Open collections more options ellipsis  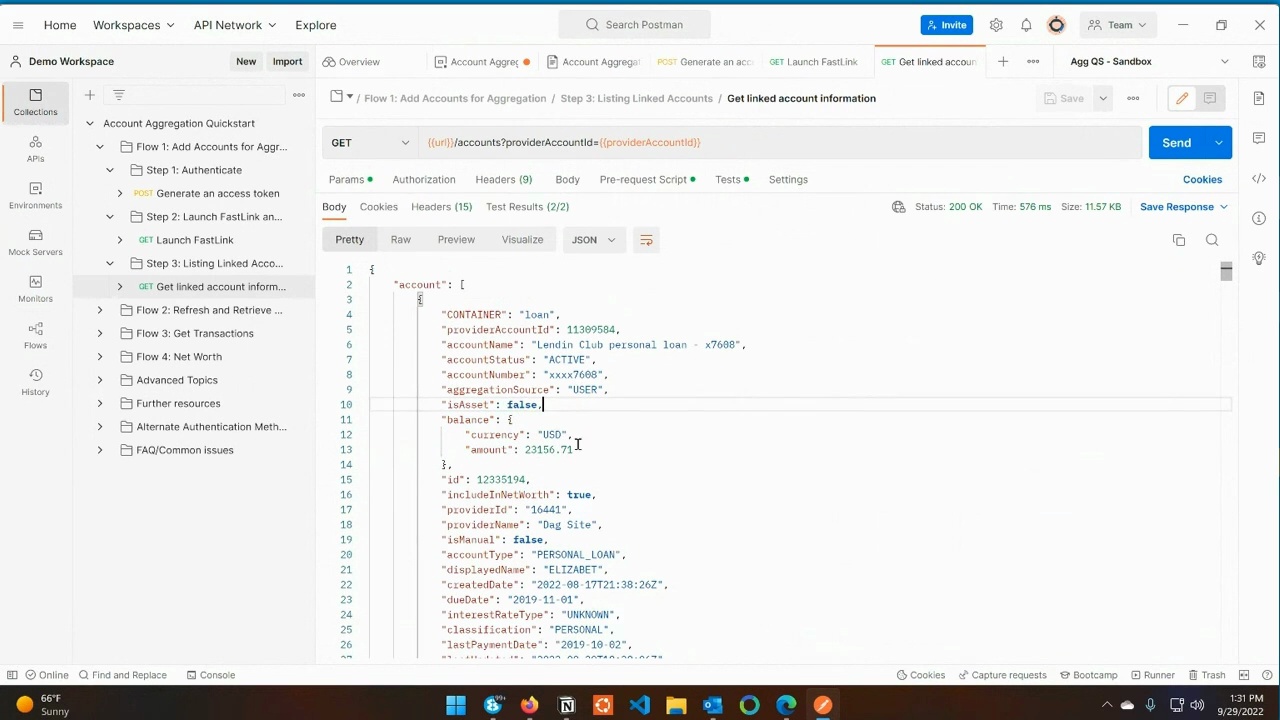pos(298,95)
